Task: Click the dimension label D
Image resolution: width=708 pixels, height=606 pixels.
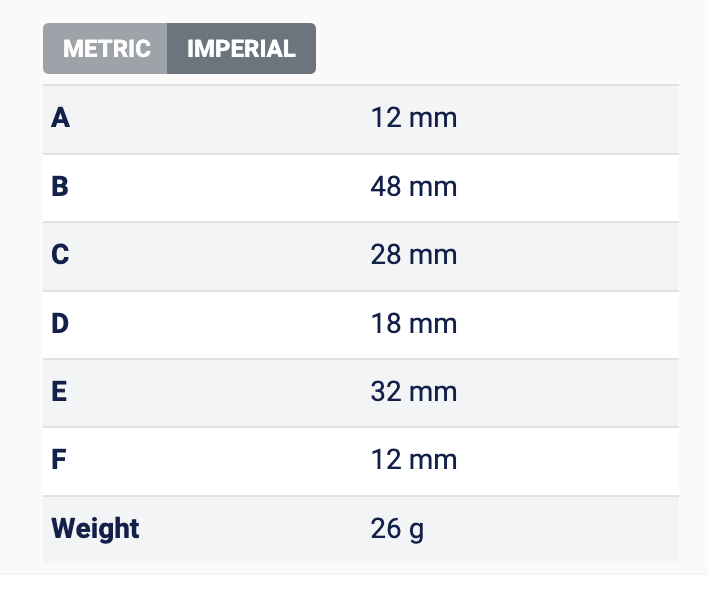Action: point(61,323)
